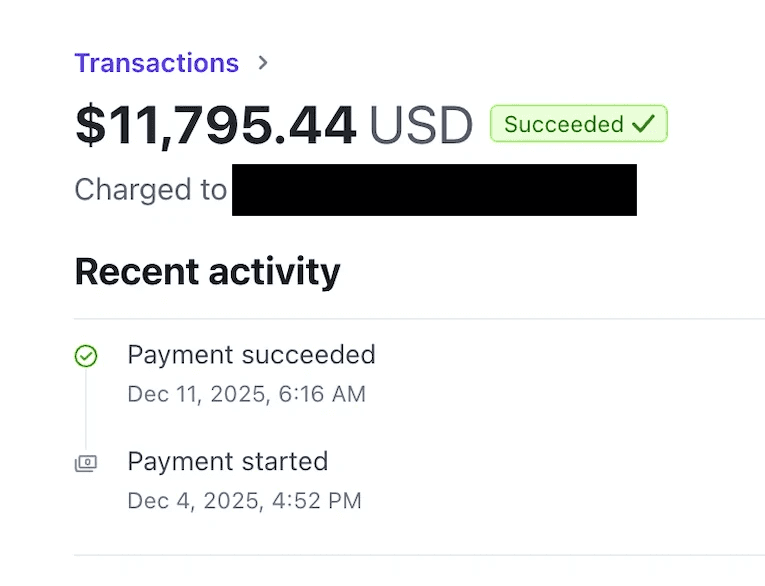Click the Charged to label
This screenshot has width=765, height=586.
150,190
